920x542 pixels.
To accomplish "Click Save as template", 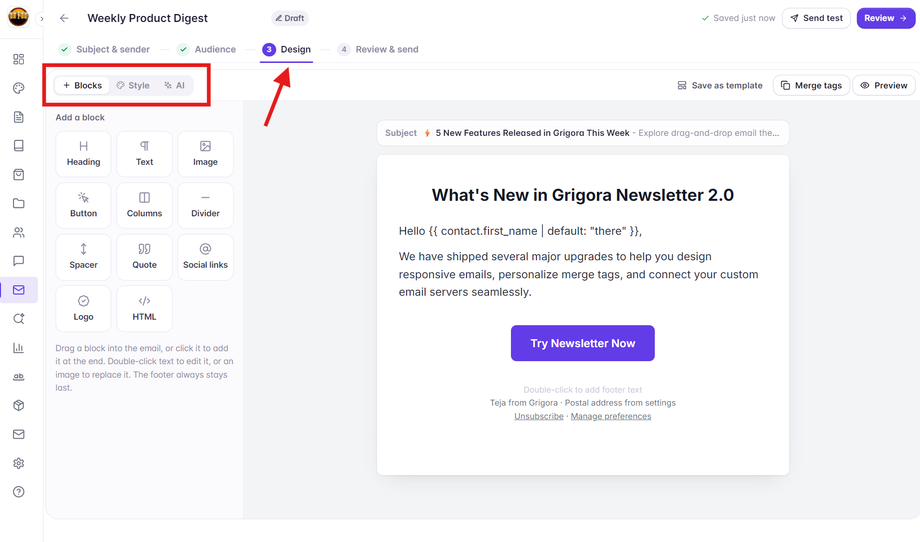I will [720, 85].
